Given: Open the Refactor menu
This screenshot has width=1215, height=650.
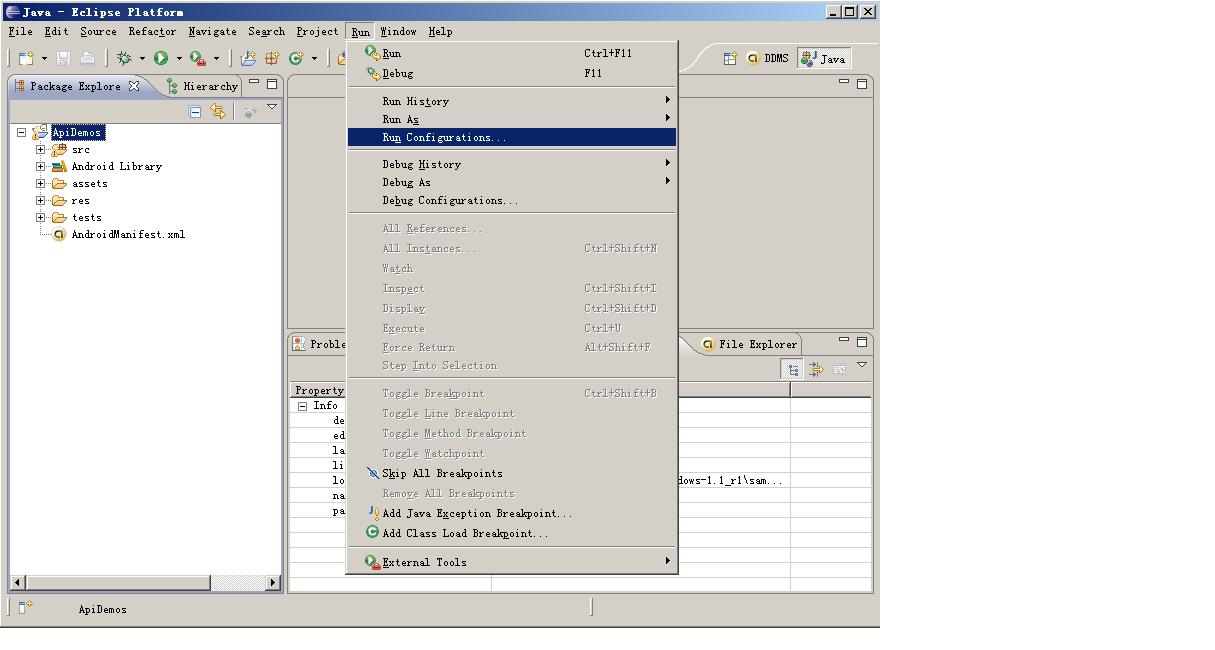Looking at the screenshot, I should tap(152, 31).
